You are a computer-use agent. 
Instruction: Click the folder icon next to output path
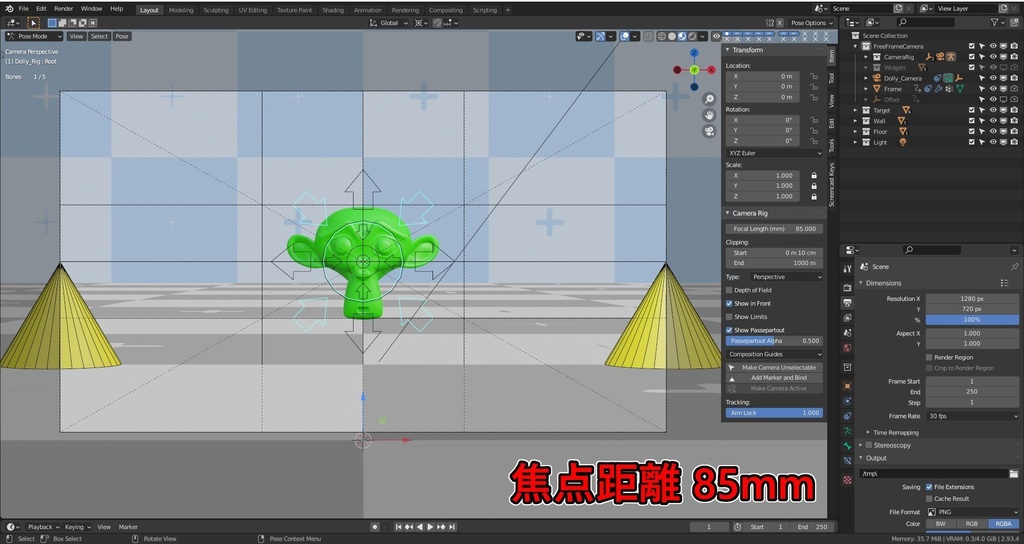pyautogui.click(x=1014, y=473)
